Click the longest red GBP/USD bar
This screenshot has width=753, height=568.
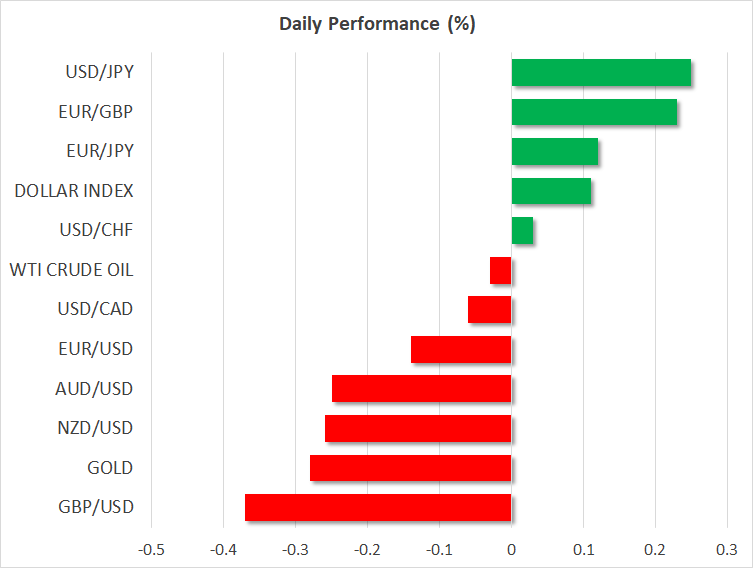(x=378, y=507)
